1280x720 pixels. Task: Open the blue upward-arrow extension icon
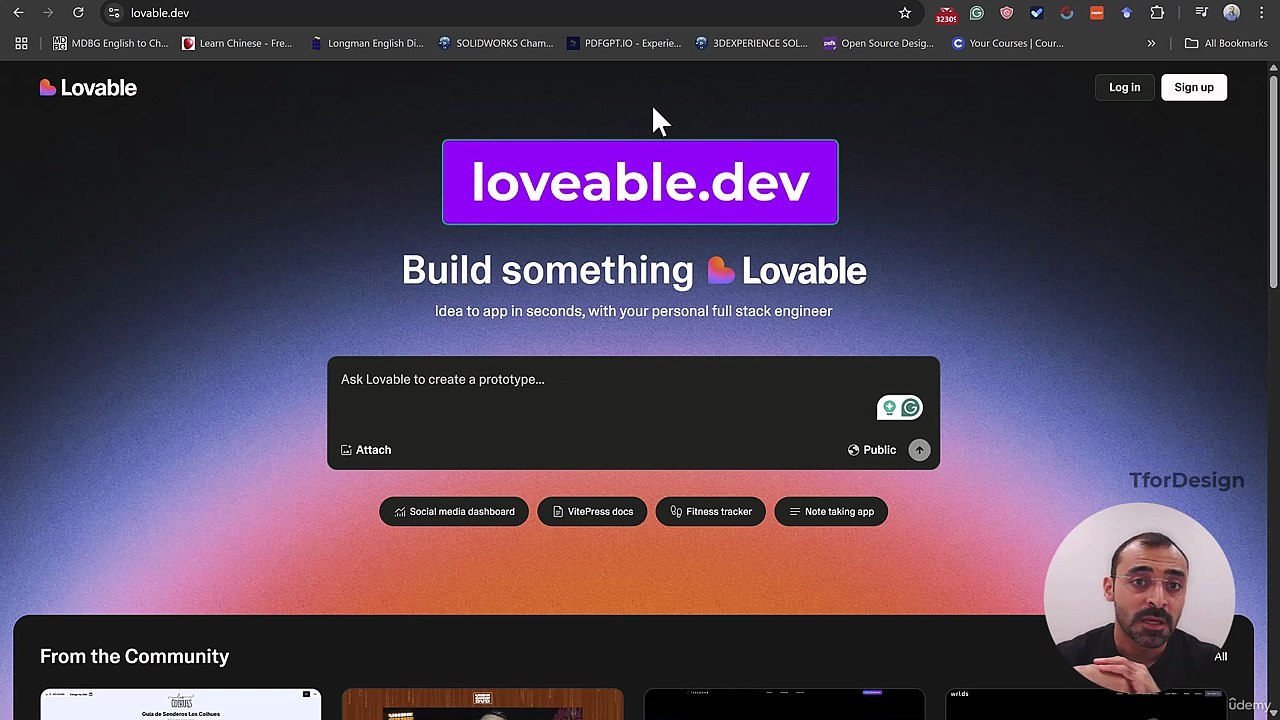pyautogui.click(x=1127, y=13)
